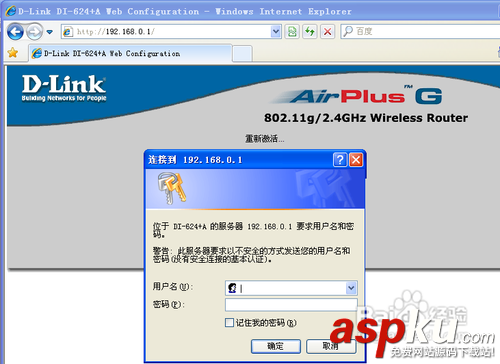Open the recent pages dropdown arrow
Image resolution: width=500 pixels, height=364 pixels.
(x=50, y=32)
